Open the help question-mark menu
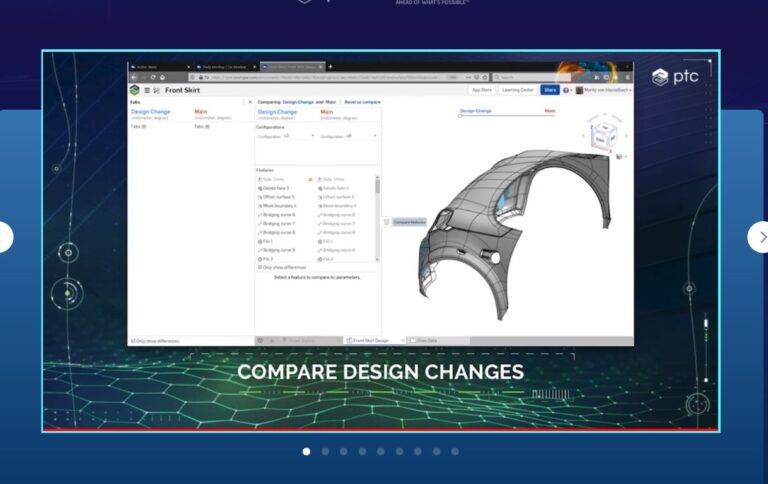 tap(567, 90)
